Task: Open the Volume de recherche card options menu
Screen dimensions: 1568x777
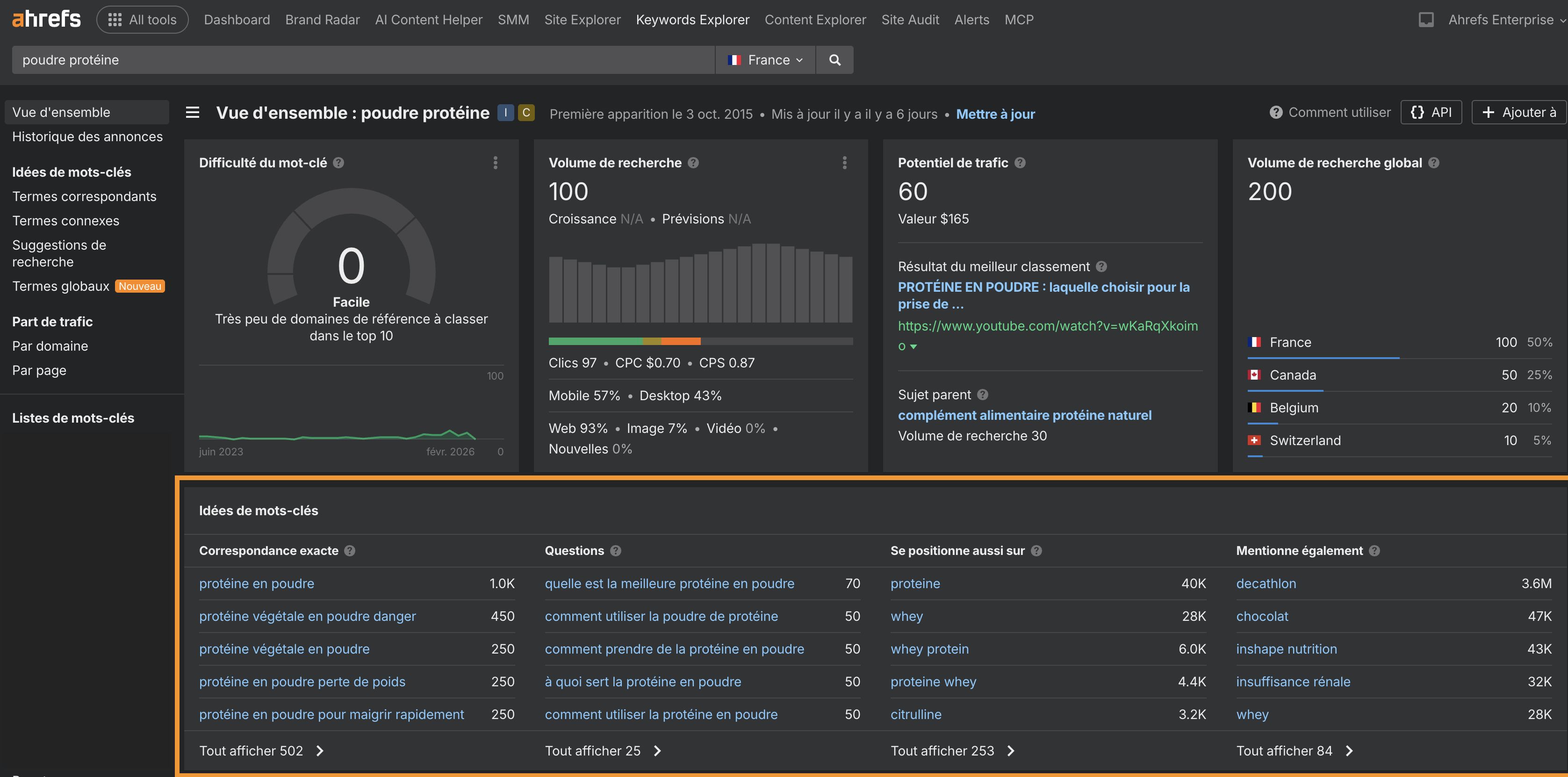Action: coord(844,163)
